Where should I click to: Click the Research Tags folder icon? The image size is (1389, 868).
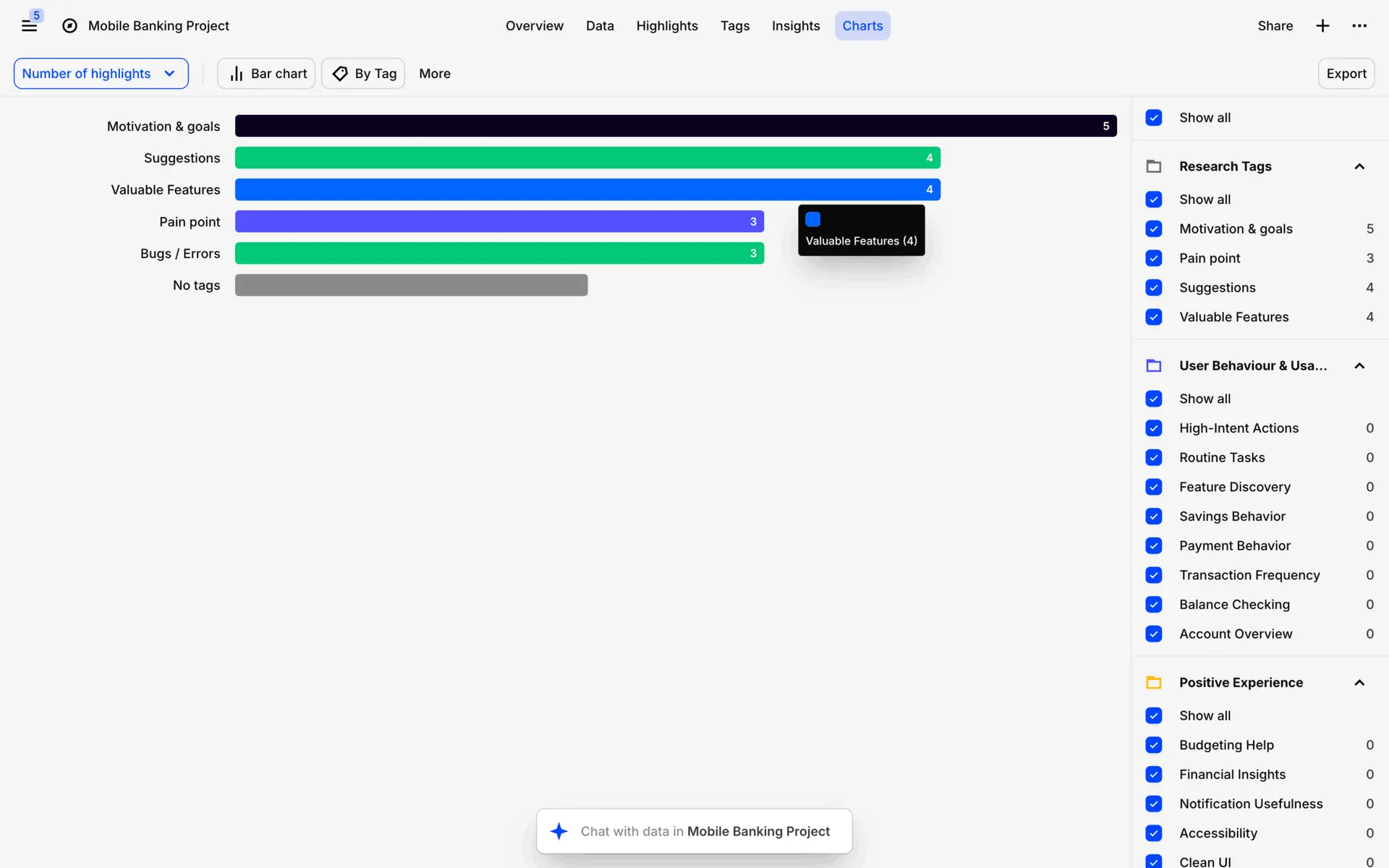1154,166
